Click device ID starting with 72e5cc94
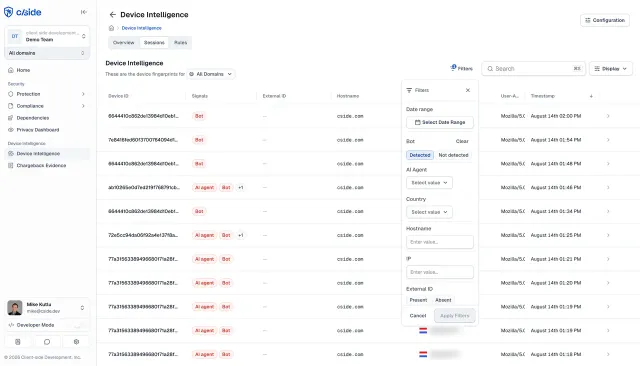The height and width of the screenshot is (366, 640). (143, 235)
